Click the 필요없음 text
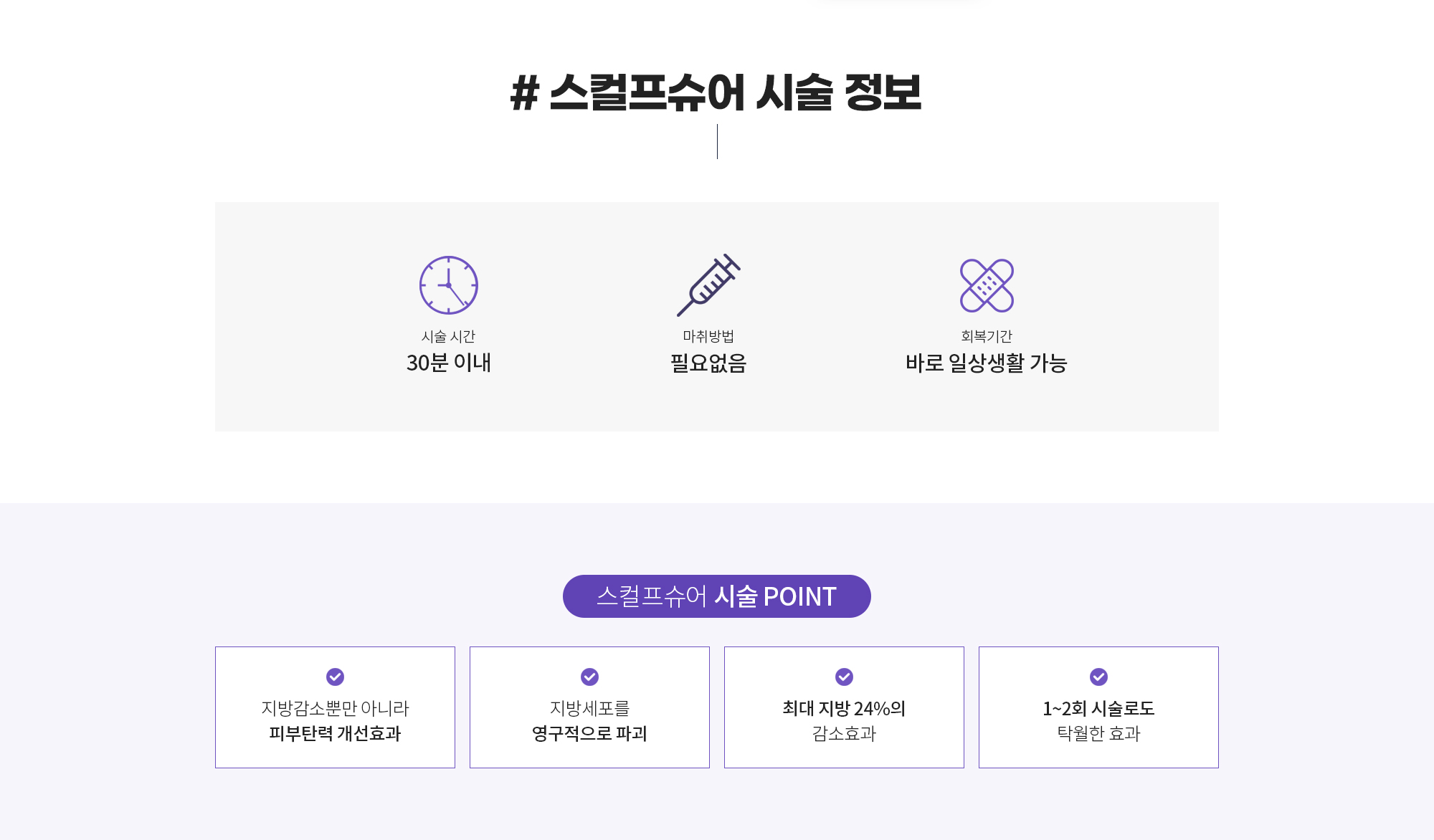Image resolution: width=1434 pixels, height=840 pixels. 708,363
